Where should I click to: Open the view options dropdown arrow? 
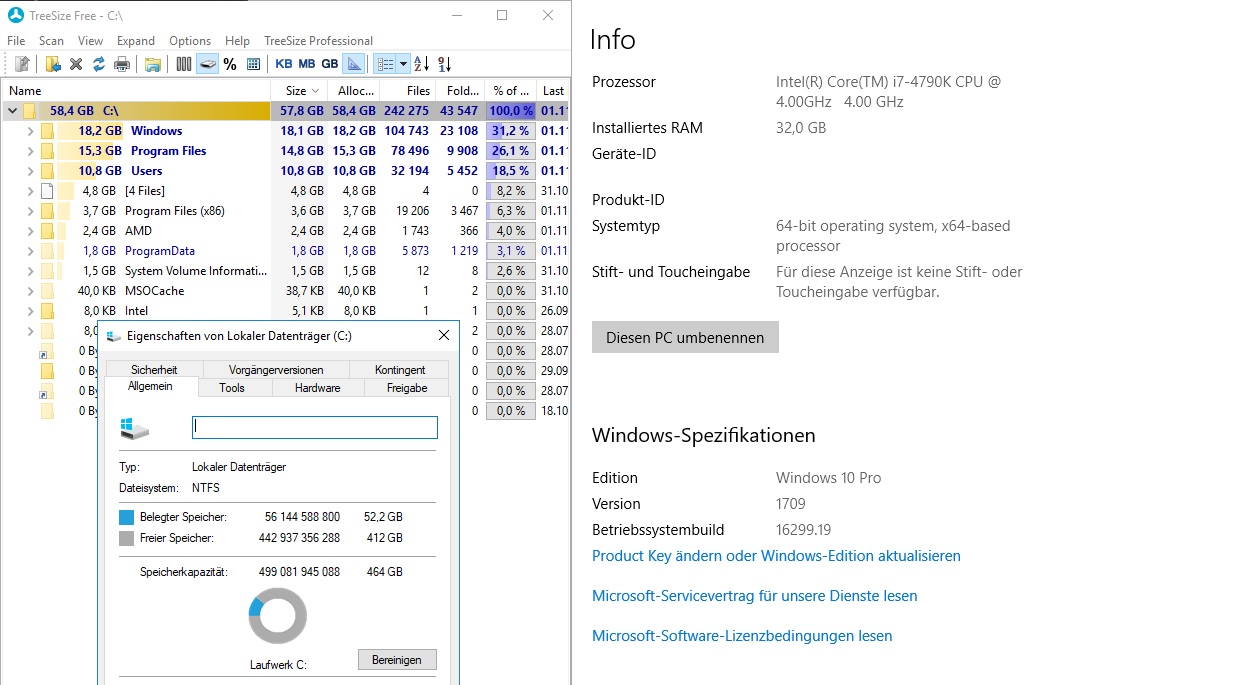click(404, 64)
